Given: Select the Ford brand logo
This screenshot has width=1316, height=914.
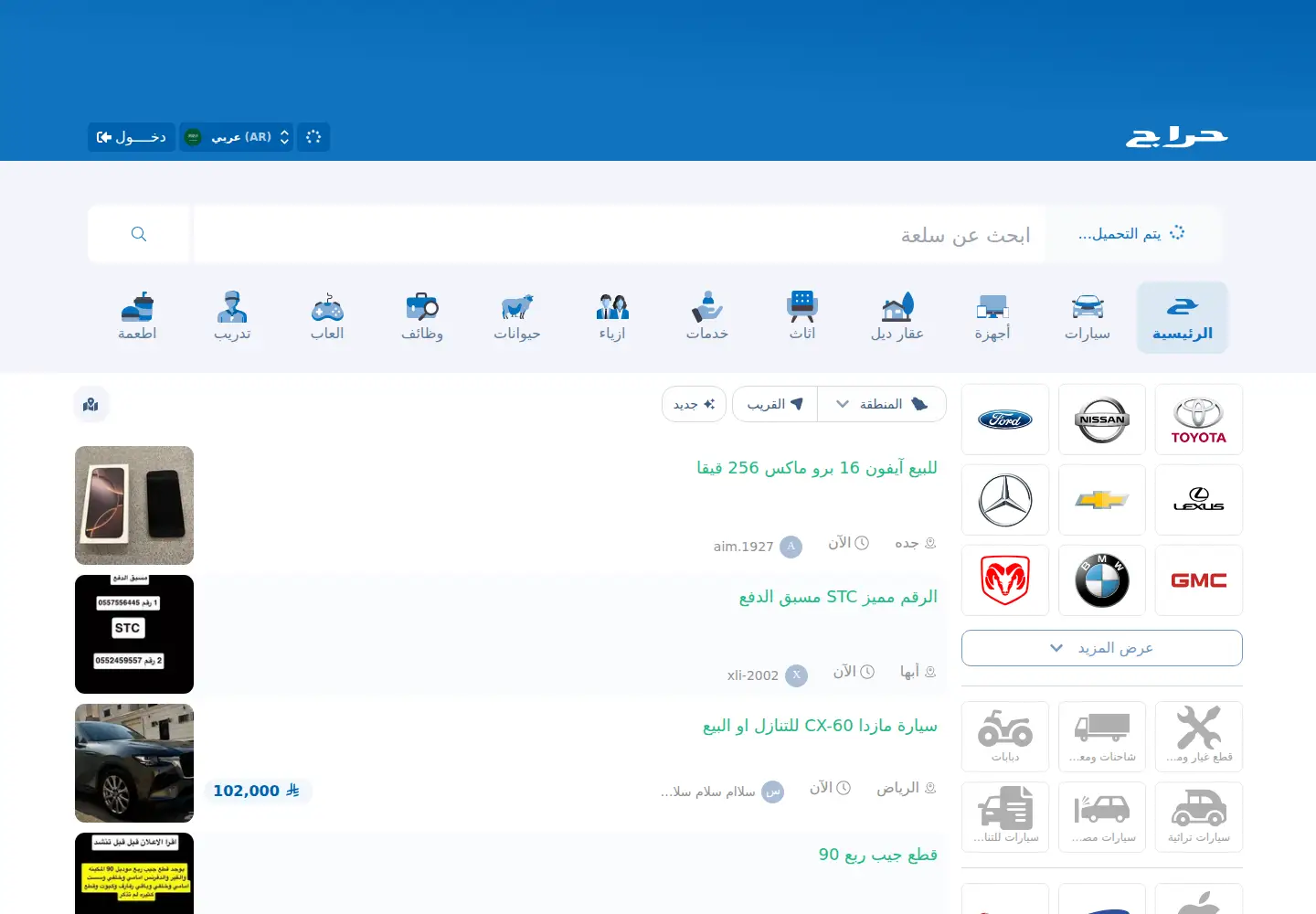Looking at the screenshot, I should click(x=1005, y=420).
